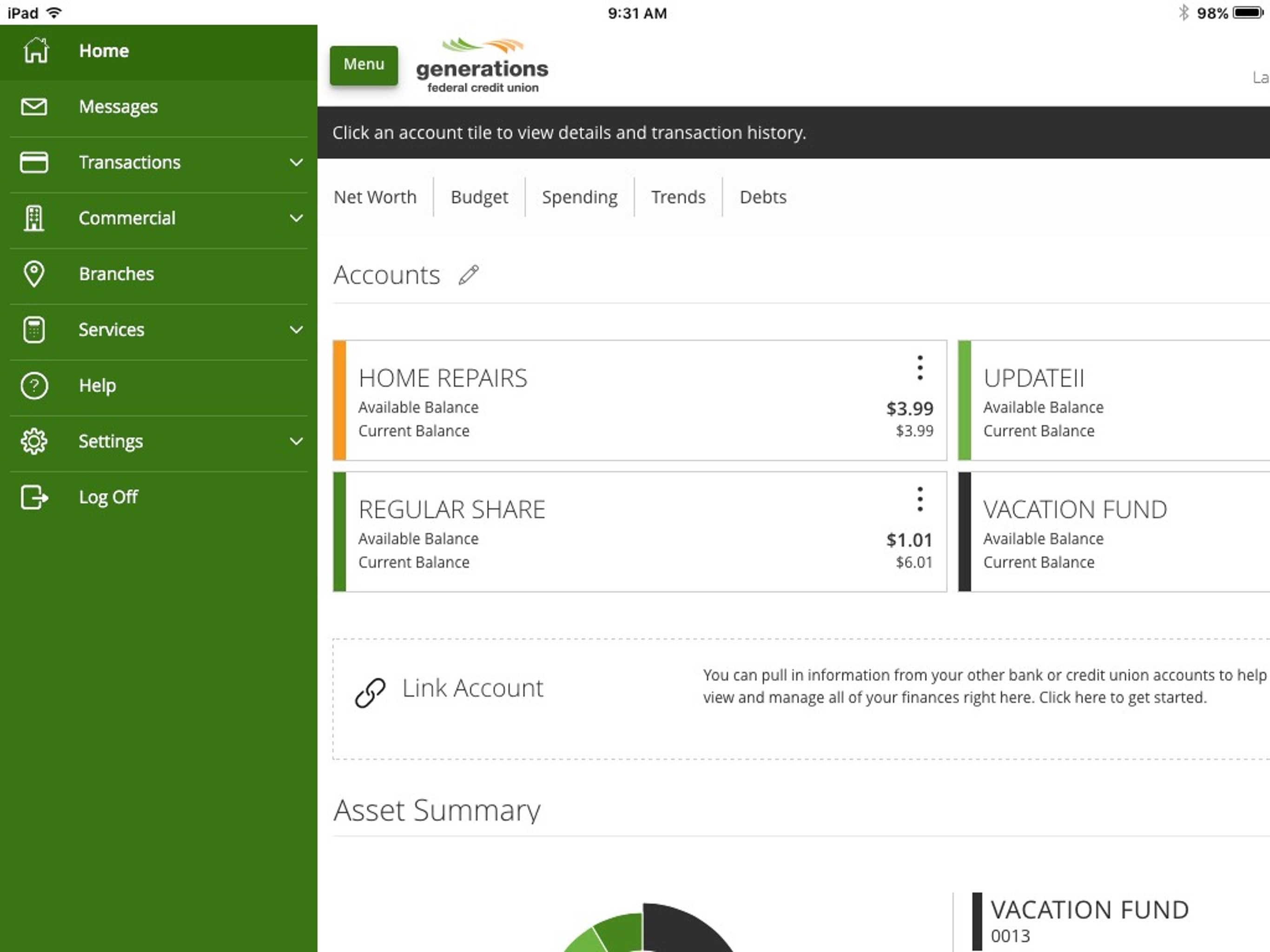Screen dimensions: 1270x952
Task: Go to the Debts tab
Action: 763,197
